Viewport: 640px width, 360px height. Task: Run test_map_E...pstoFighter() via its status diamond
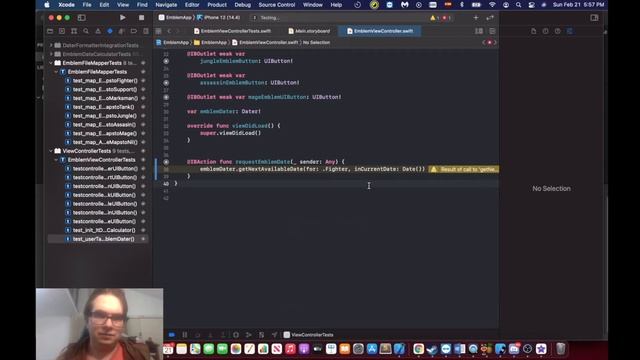pos(143,80)
